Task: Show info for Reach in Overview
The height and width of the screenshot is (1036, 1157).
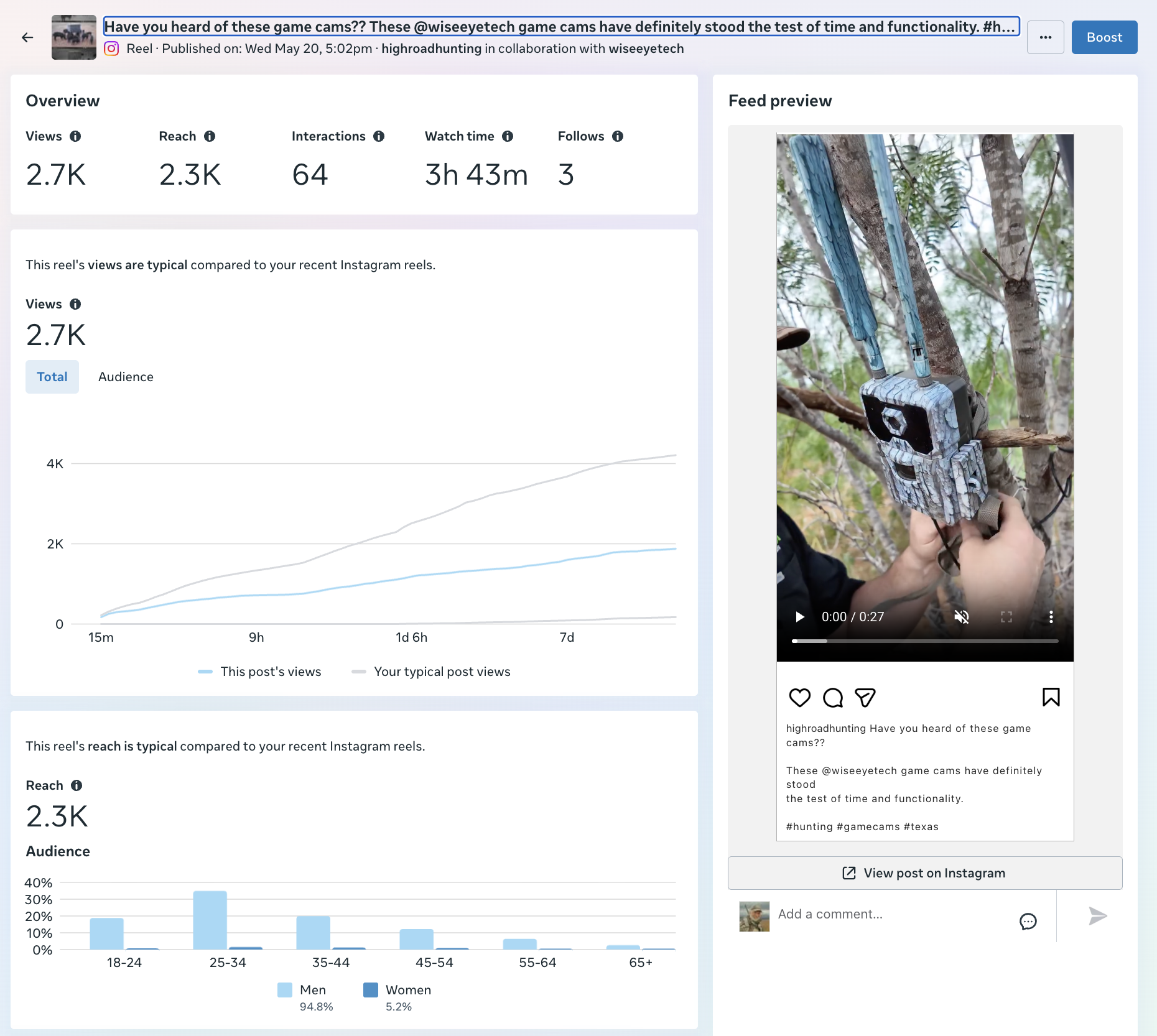Action: 210,136
